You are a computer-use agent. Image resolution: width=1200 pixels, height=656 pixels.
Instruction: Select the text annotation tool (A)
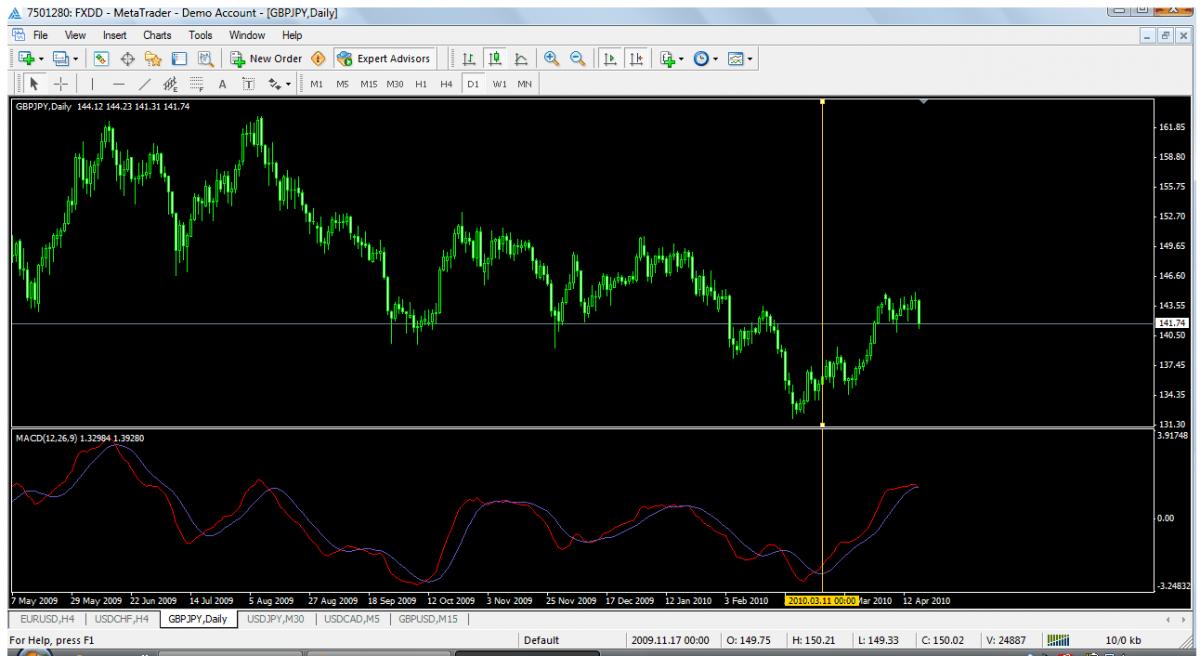pyautogui.click(x=222, y=83)
